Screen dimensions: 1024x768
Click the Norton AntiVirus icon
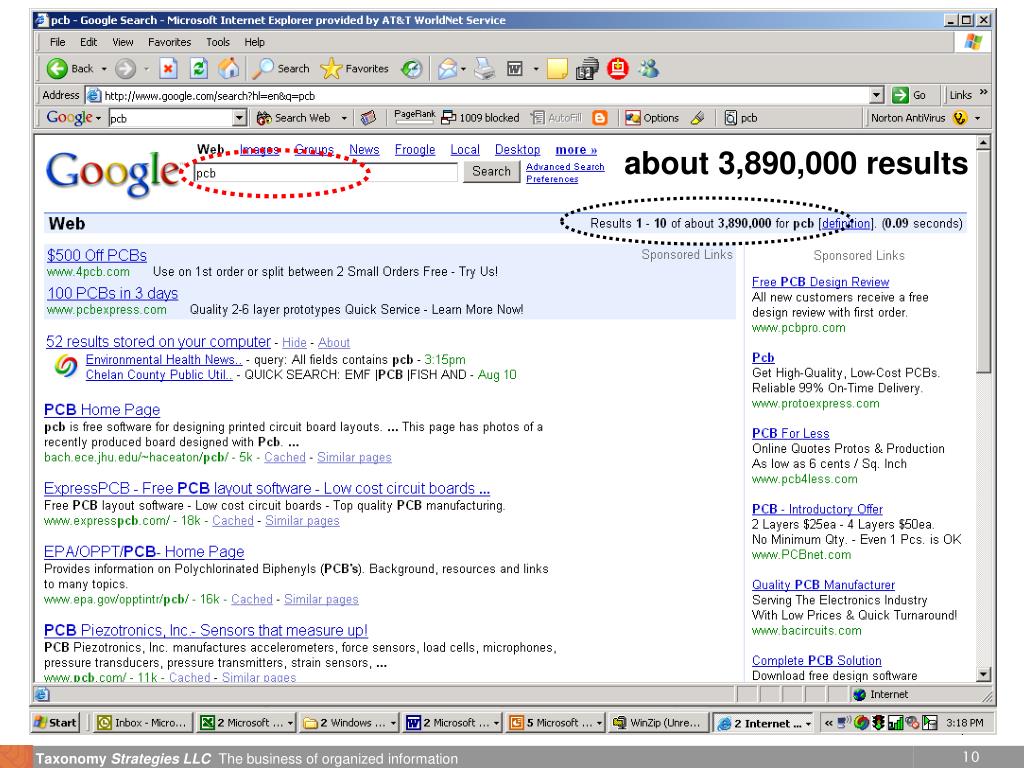959,118
